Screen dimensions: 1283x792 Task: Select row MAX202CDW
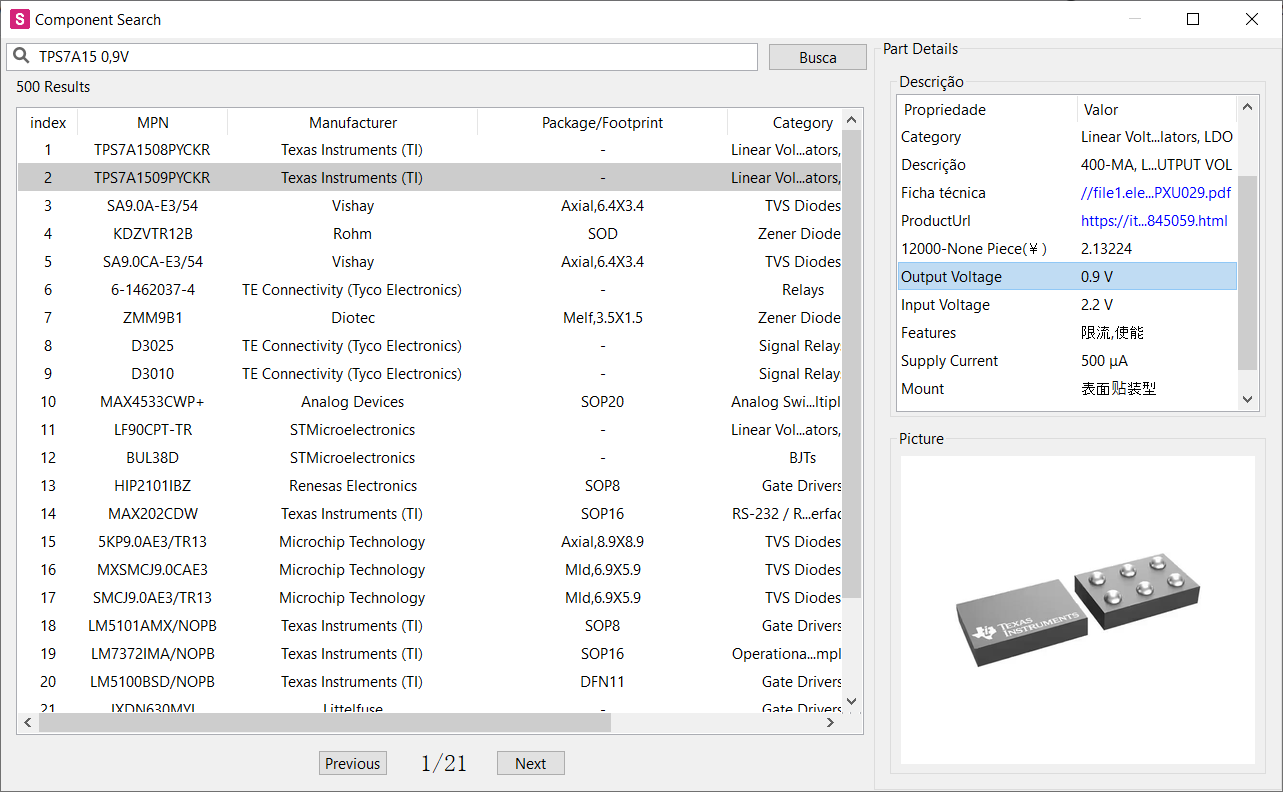(430, 514)
